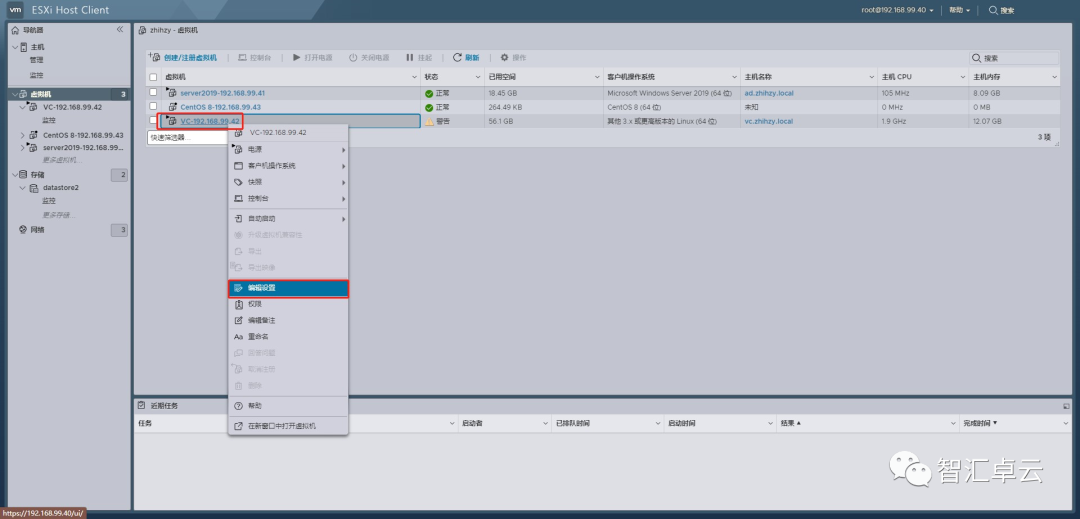Click green status icon in server2019 row
Image resolution: width=1080 pixels, height=519 pixels.
[429, 93]
